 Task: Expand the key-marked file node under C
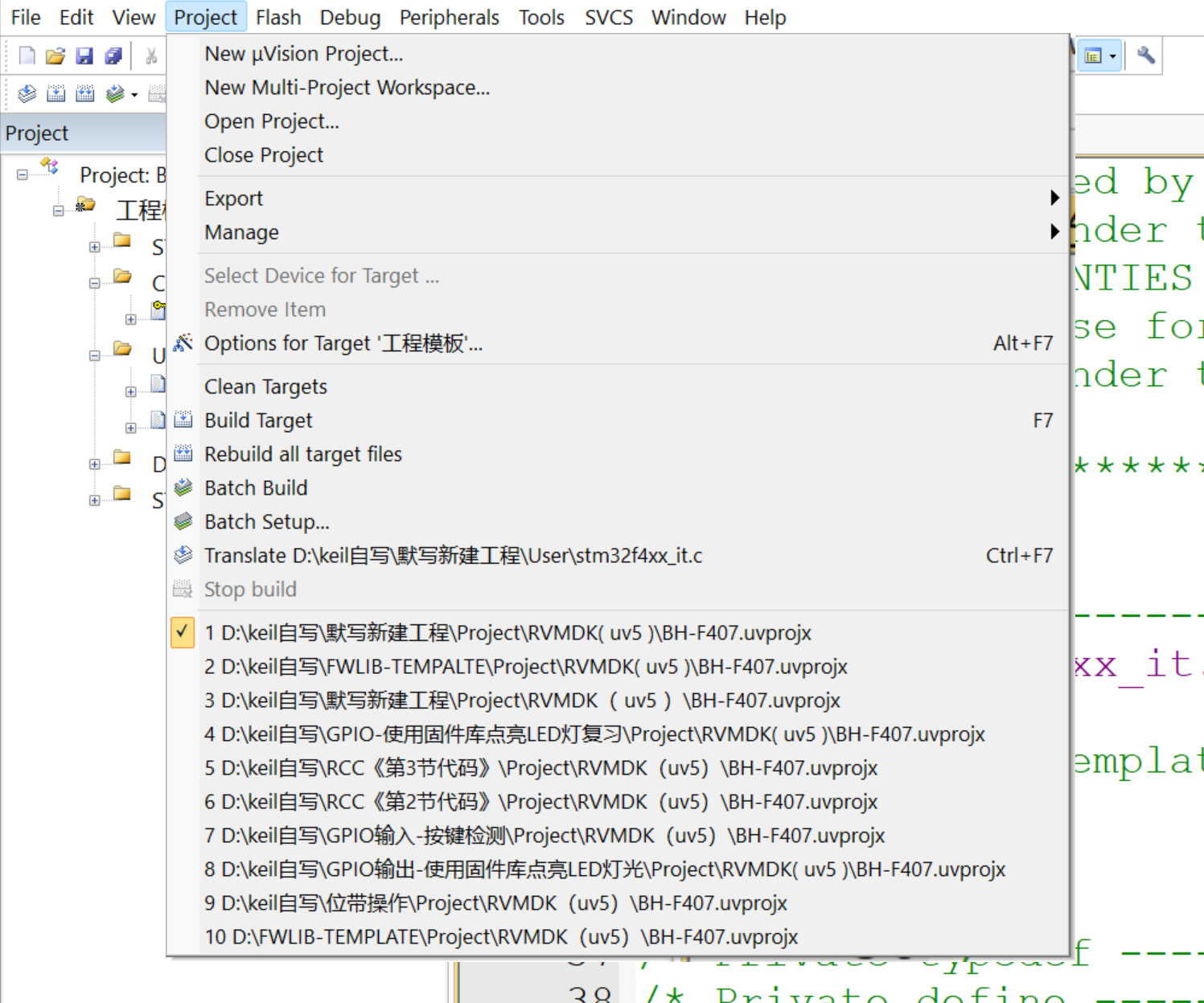[131, 319]
